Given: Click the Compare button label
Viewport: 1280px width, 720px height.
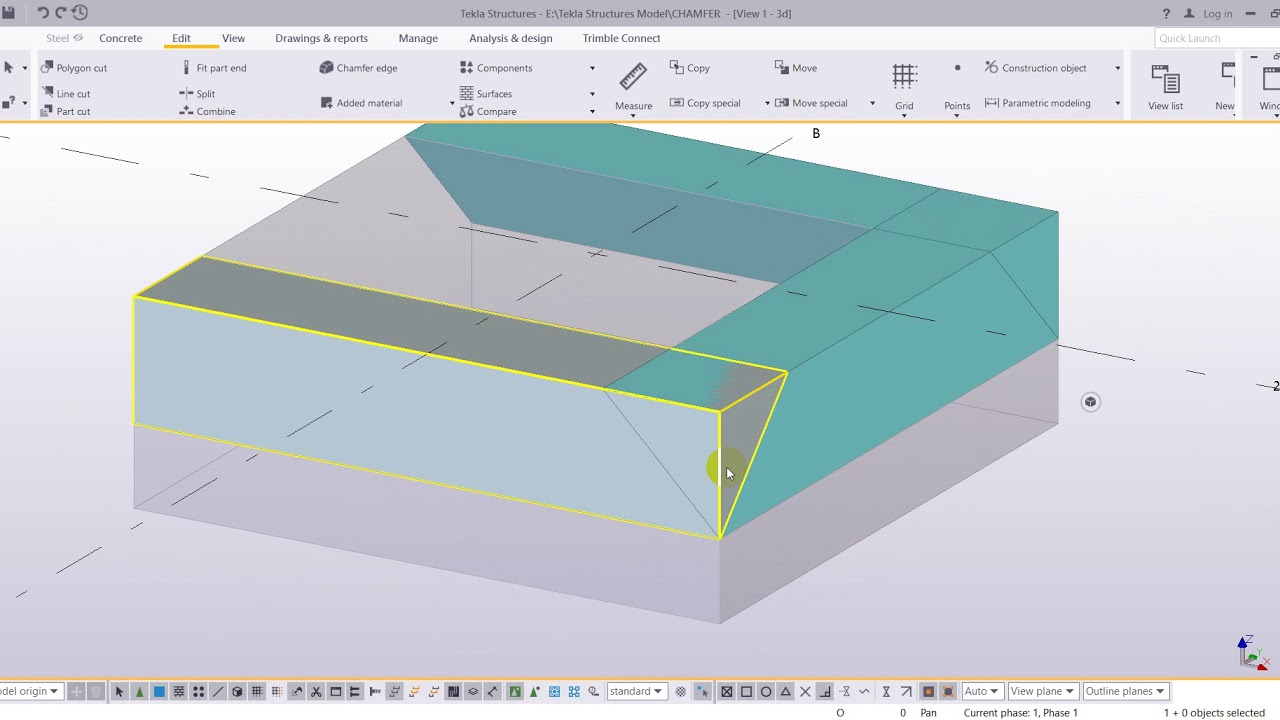Looking at the screenshot, I should tap(496, 111).
